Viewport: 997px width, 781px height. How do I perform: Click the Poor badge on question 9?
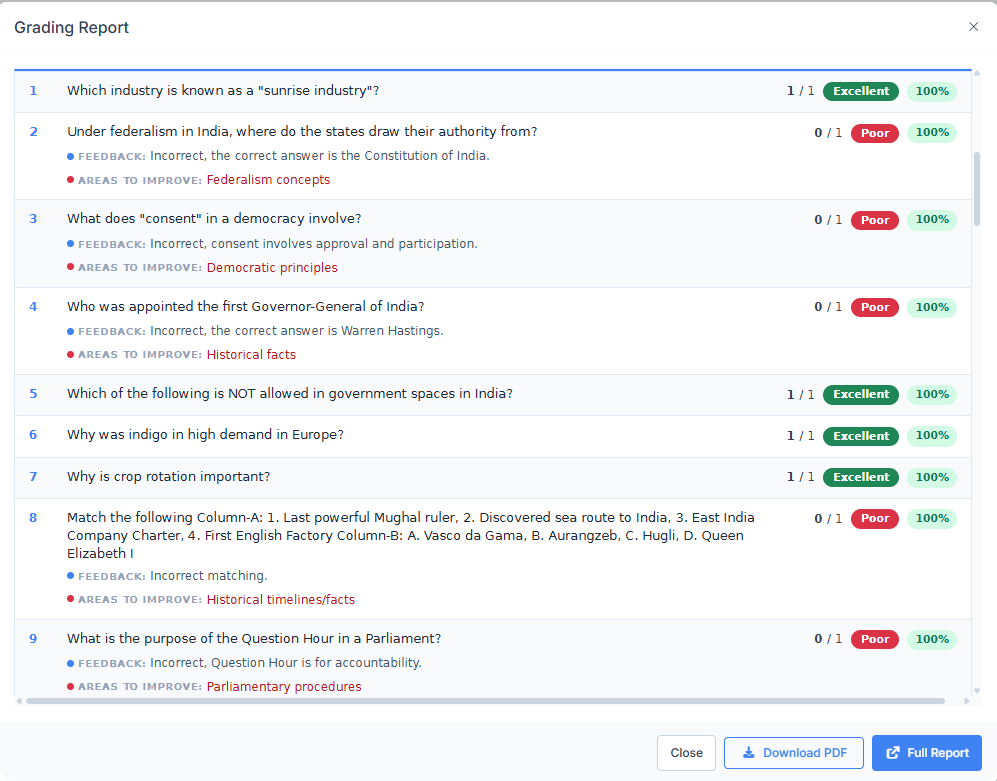(875, 639)
